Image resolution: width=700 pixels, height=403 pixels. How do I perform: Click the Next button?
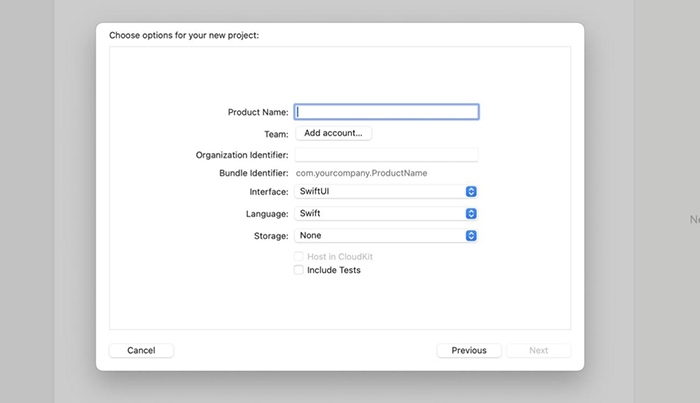(538, 350)
